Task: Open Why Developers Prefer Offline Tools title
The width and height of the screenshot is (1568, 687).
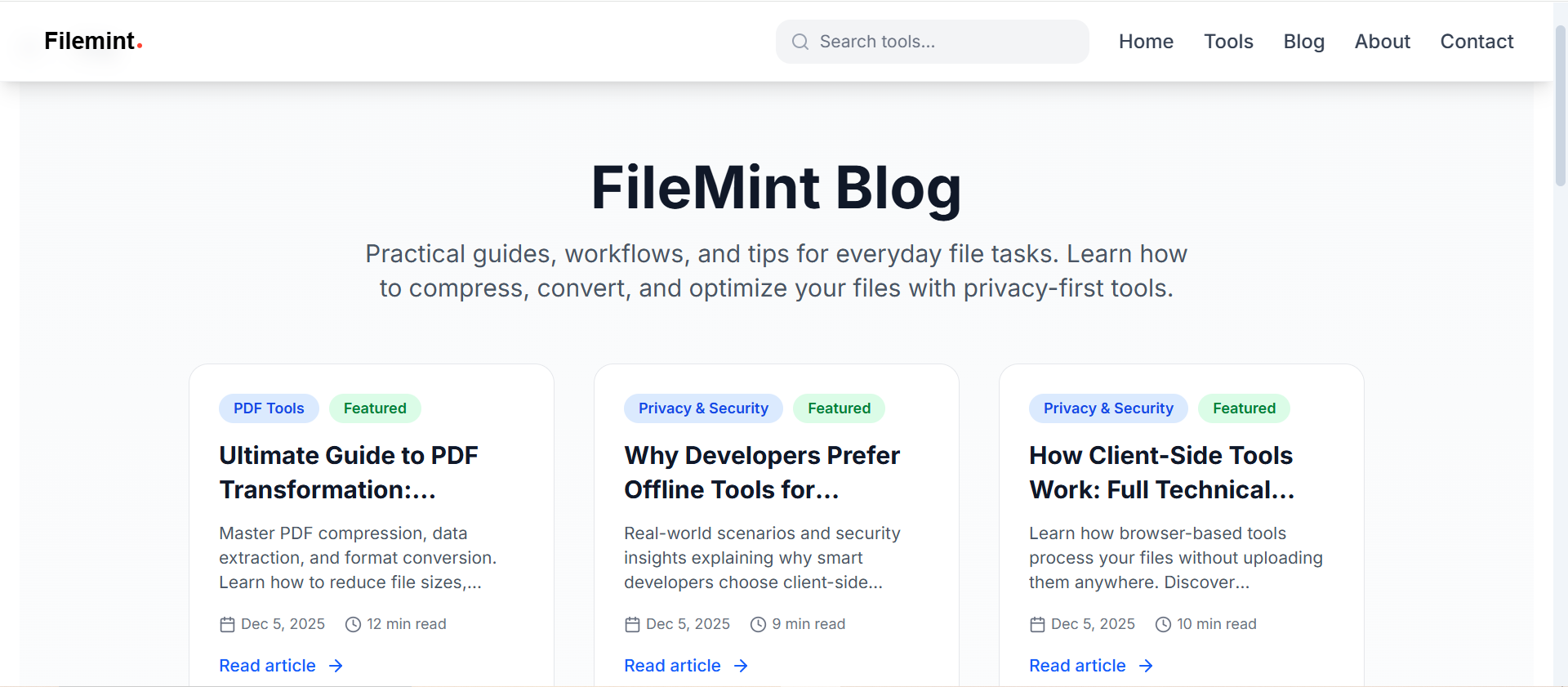Action: point(762,472)
